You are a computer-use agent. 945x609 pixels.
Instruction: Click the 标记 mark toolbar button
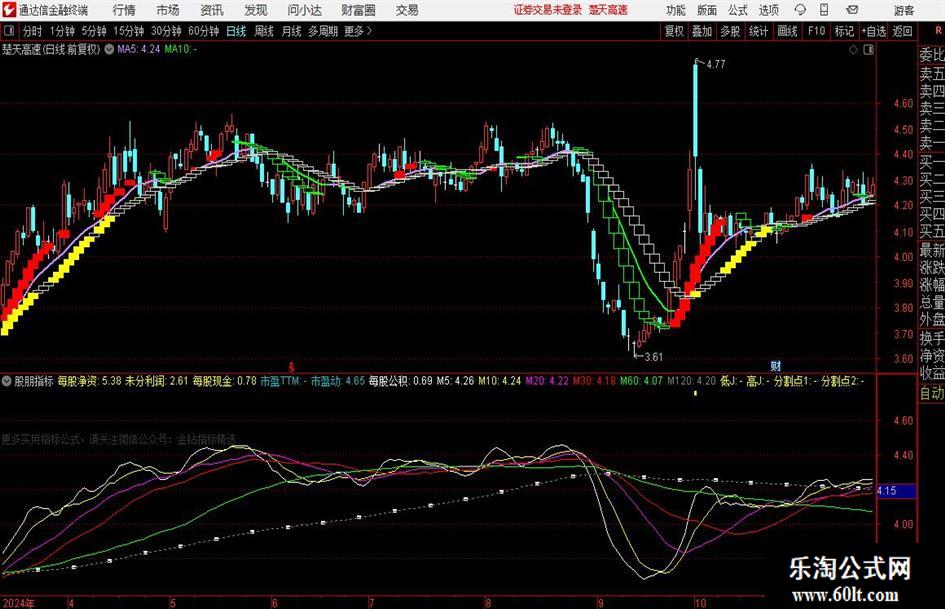coord(844,31)
